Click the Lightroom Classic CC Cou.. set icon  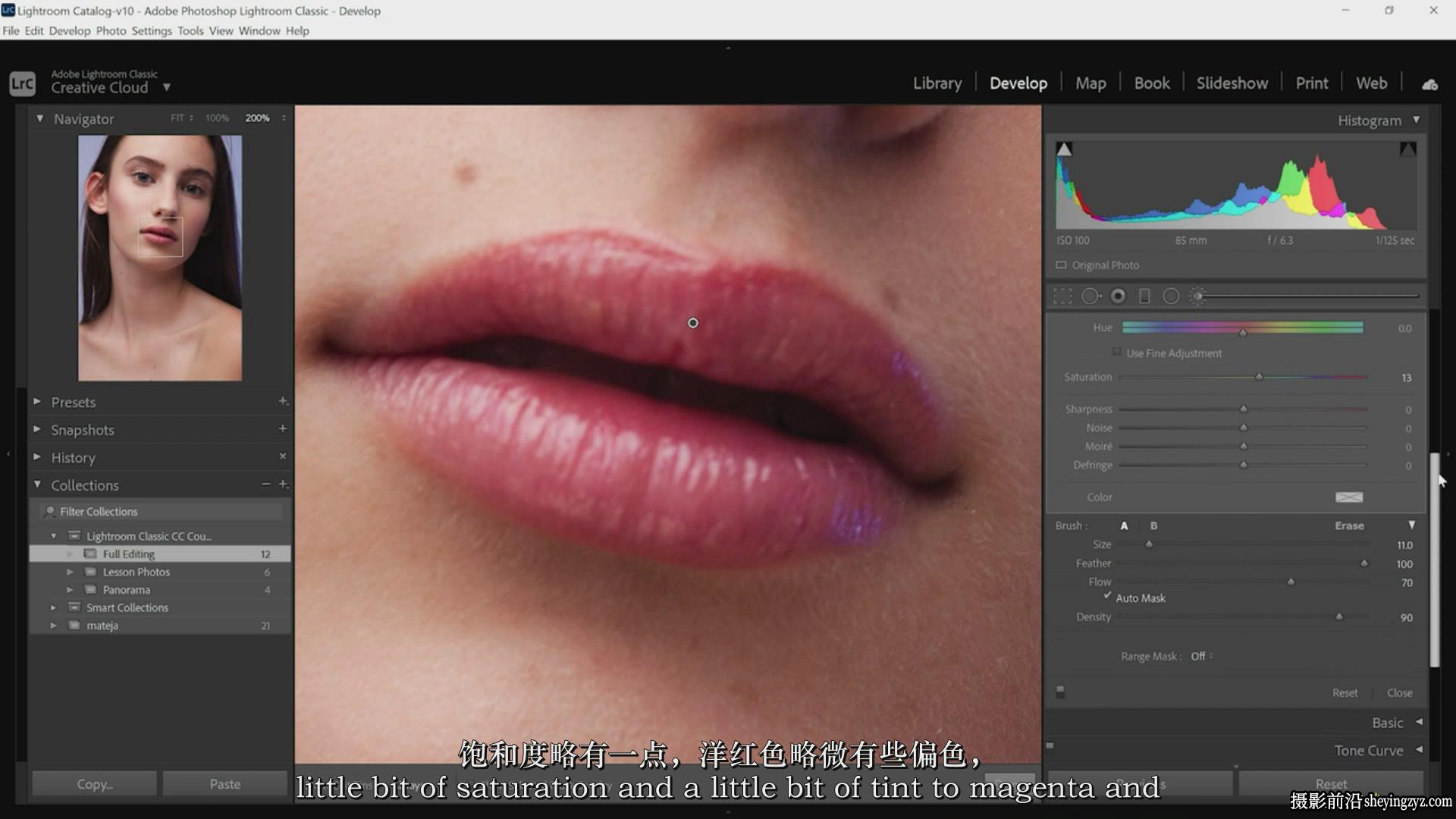pyautogui.click(x=74, y=536)
